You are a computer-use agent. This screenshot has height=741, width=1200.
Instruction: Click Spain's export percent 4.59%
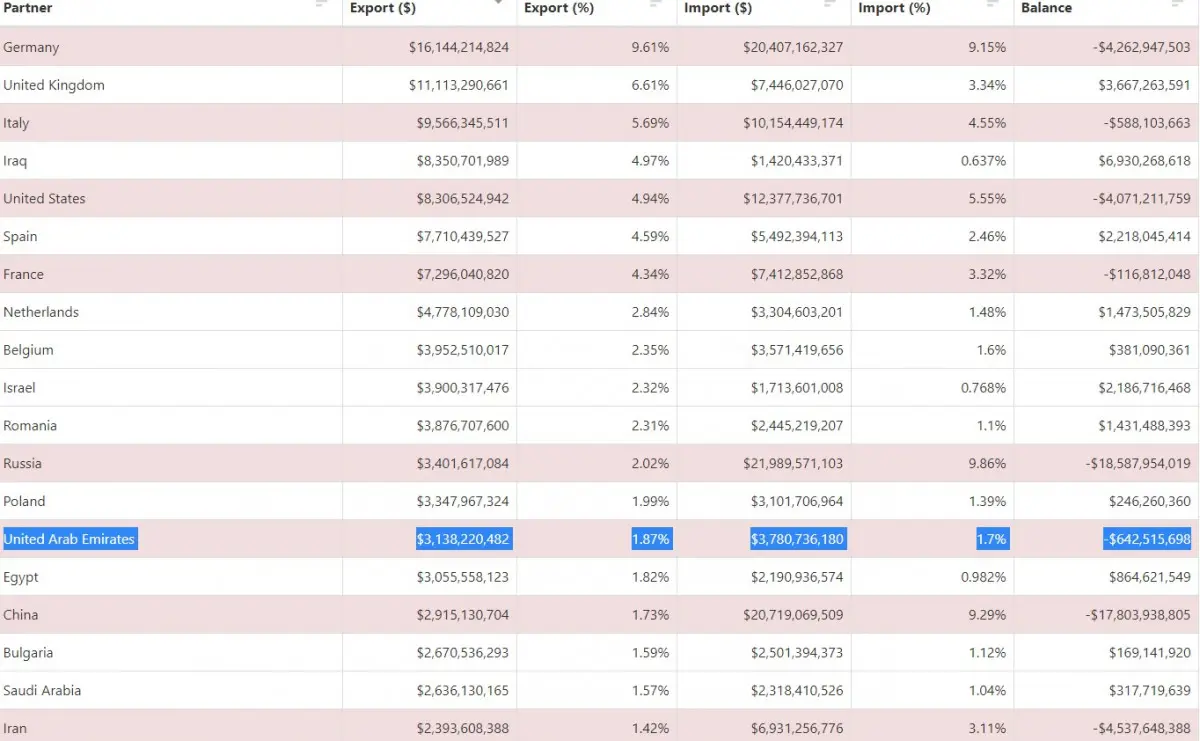click(651, 236)
